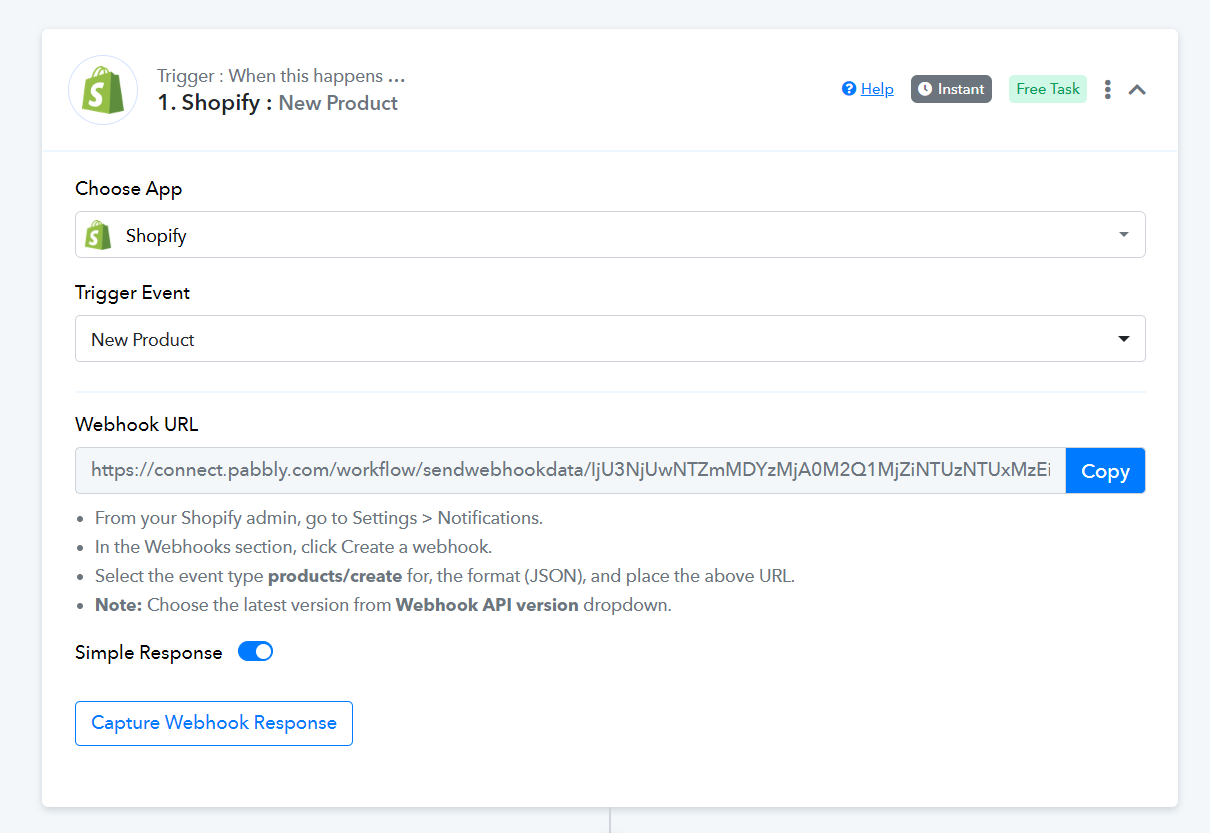Viewport: 1210px width, 833px height.
Task: Open the Trigger Event New Product dropdown
Action: click(x=610, y=339)
